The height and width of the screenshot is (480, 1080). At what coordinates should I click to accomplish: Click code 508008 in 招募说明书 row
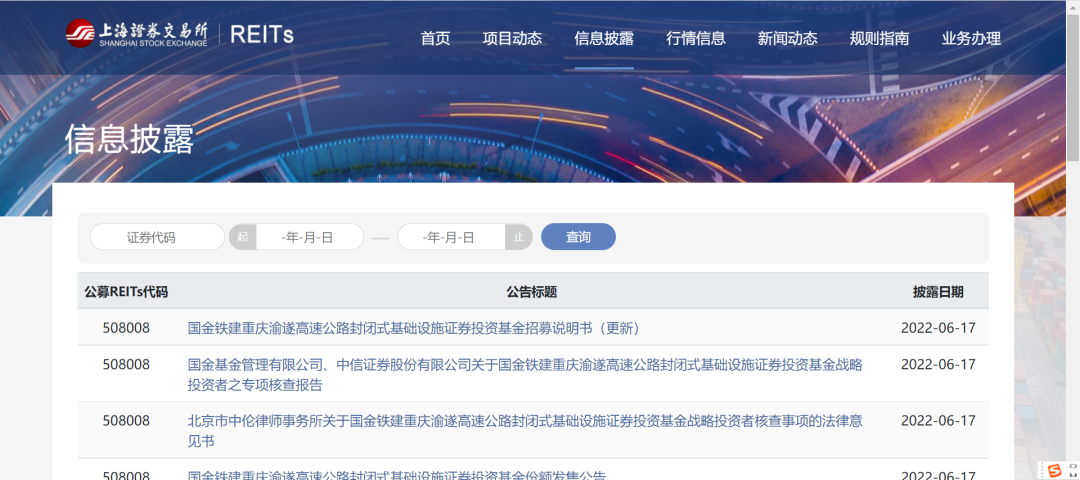tap(126, 328)
